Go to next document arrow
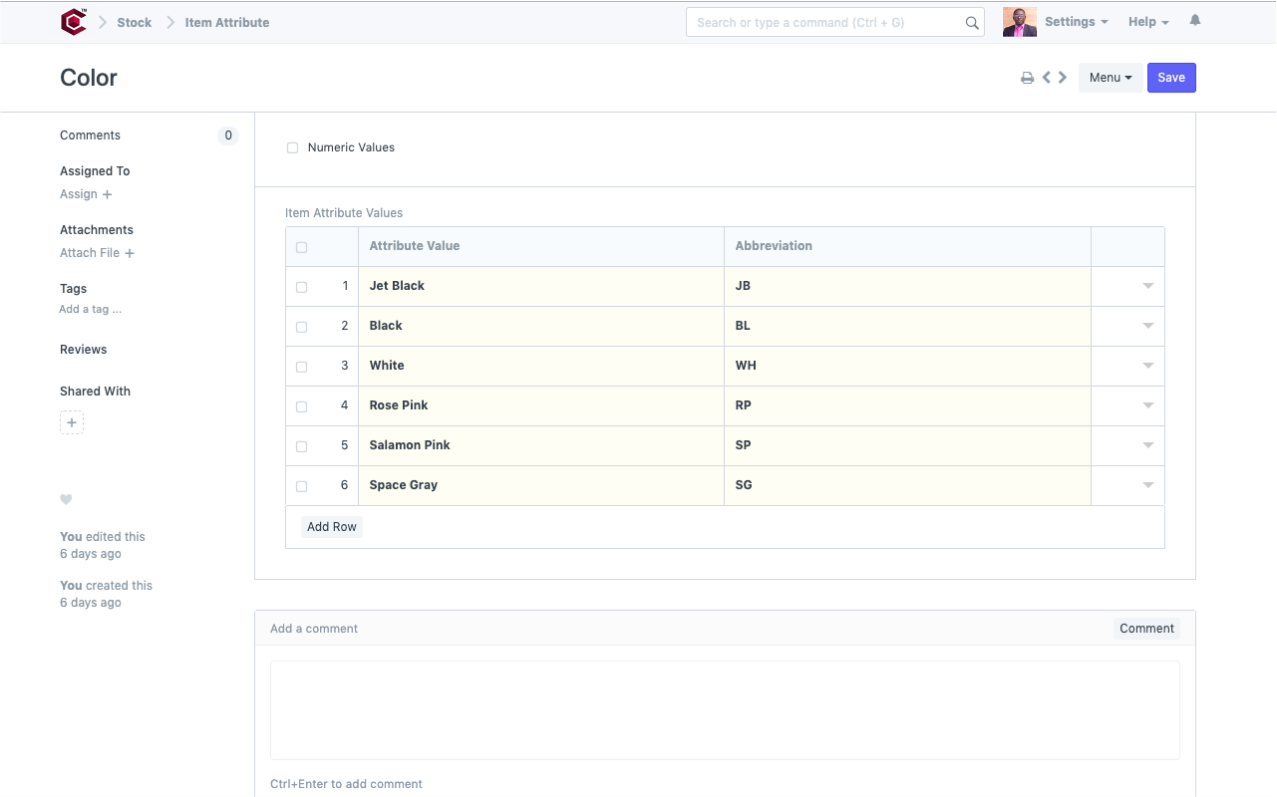Image resolution: width=1277 pixels, height=797 pixels. [x=1062, y=77]
